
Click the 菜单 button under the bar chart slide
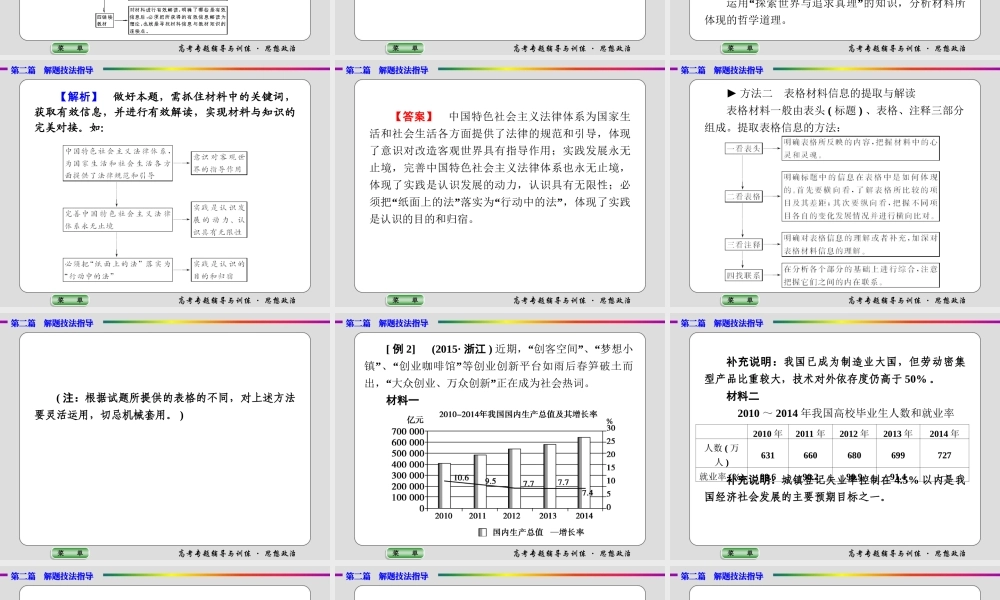tap(406, 553)
